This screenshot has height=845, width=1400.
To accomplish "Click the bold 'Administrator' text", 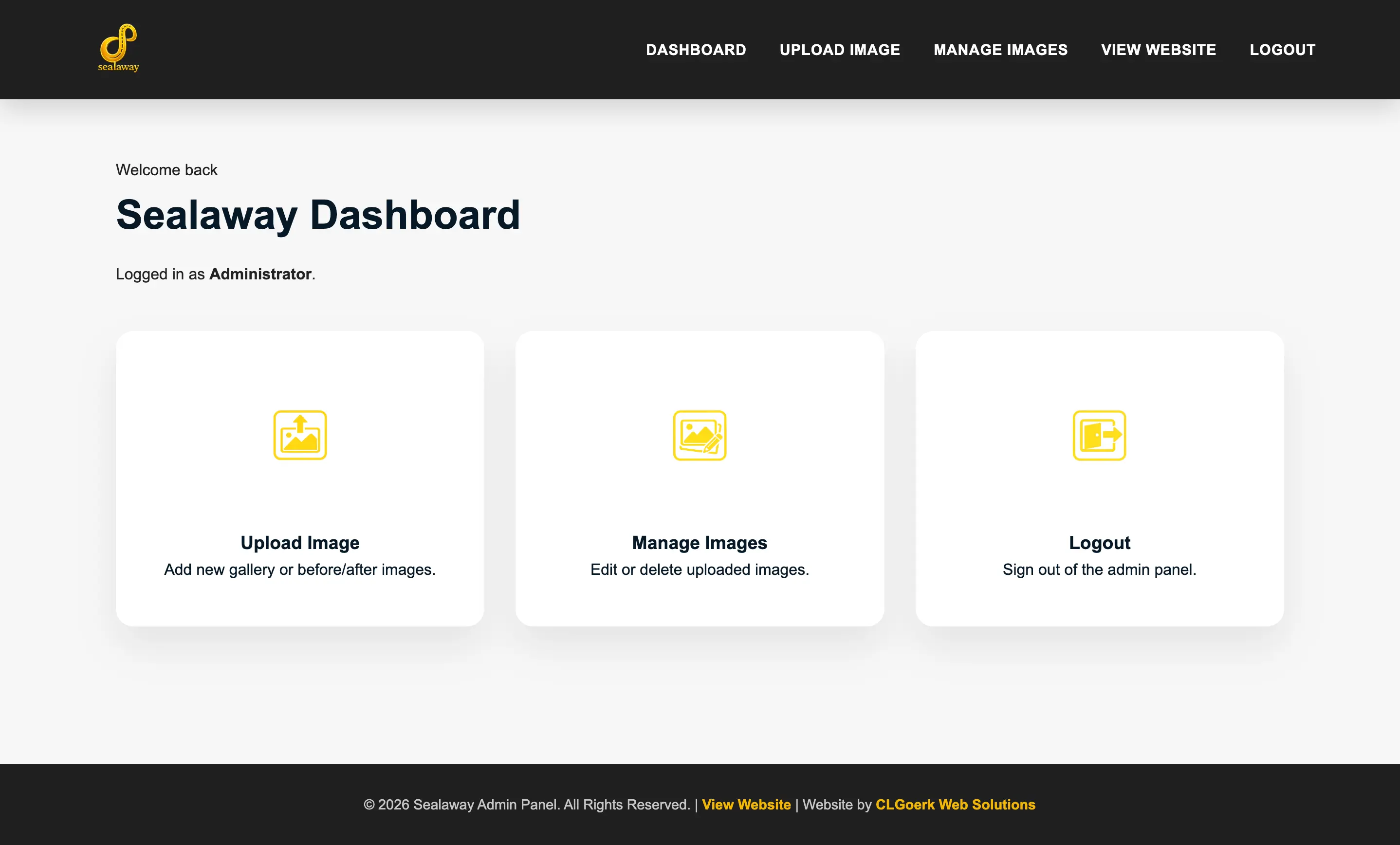I will [x=260, y=274].
